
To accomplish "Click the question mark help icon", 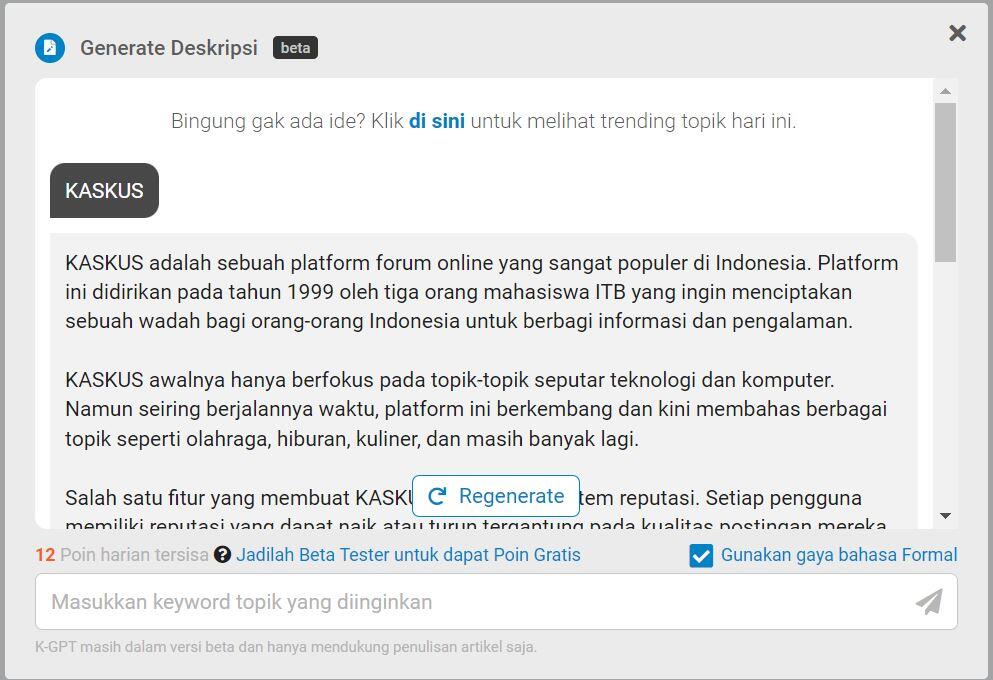I will click(x=222, y=555).
